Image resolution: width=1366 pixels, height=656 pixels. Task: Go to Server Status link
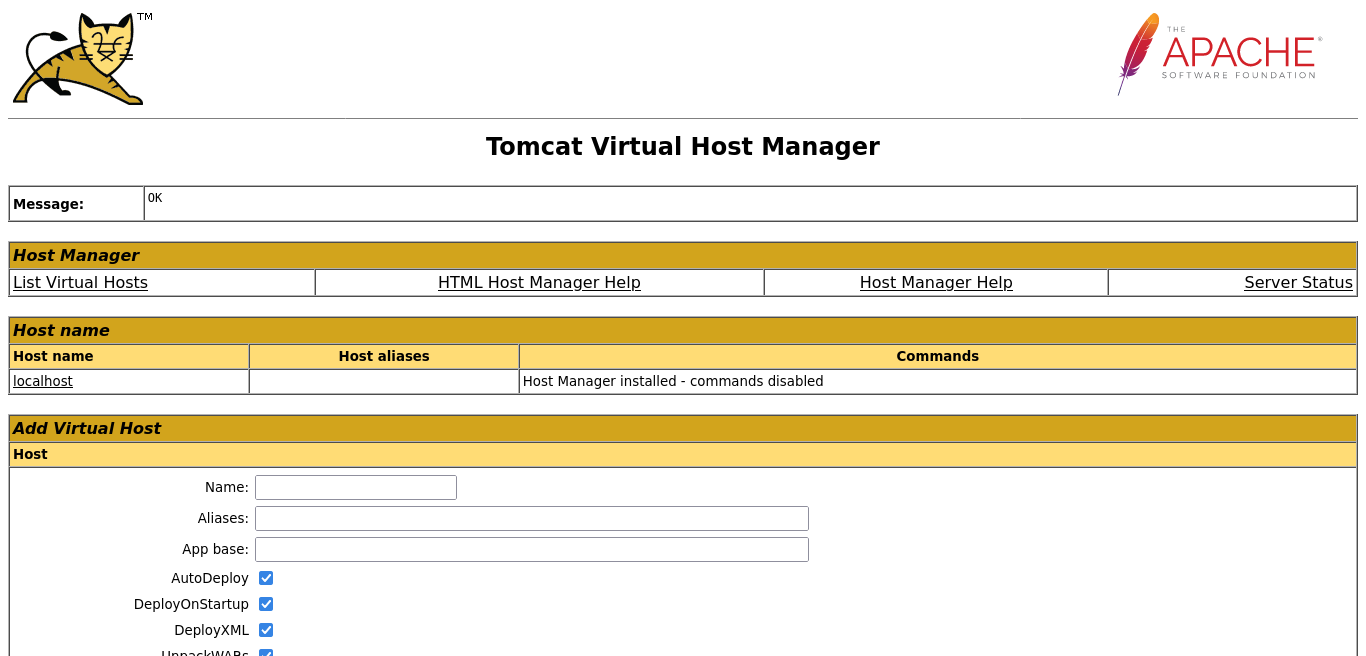click(x=1298, y=283)
